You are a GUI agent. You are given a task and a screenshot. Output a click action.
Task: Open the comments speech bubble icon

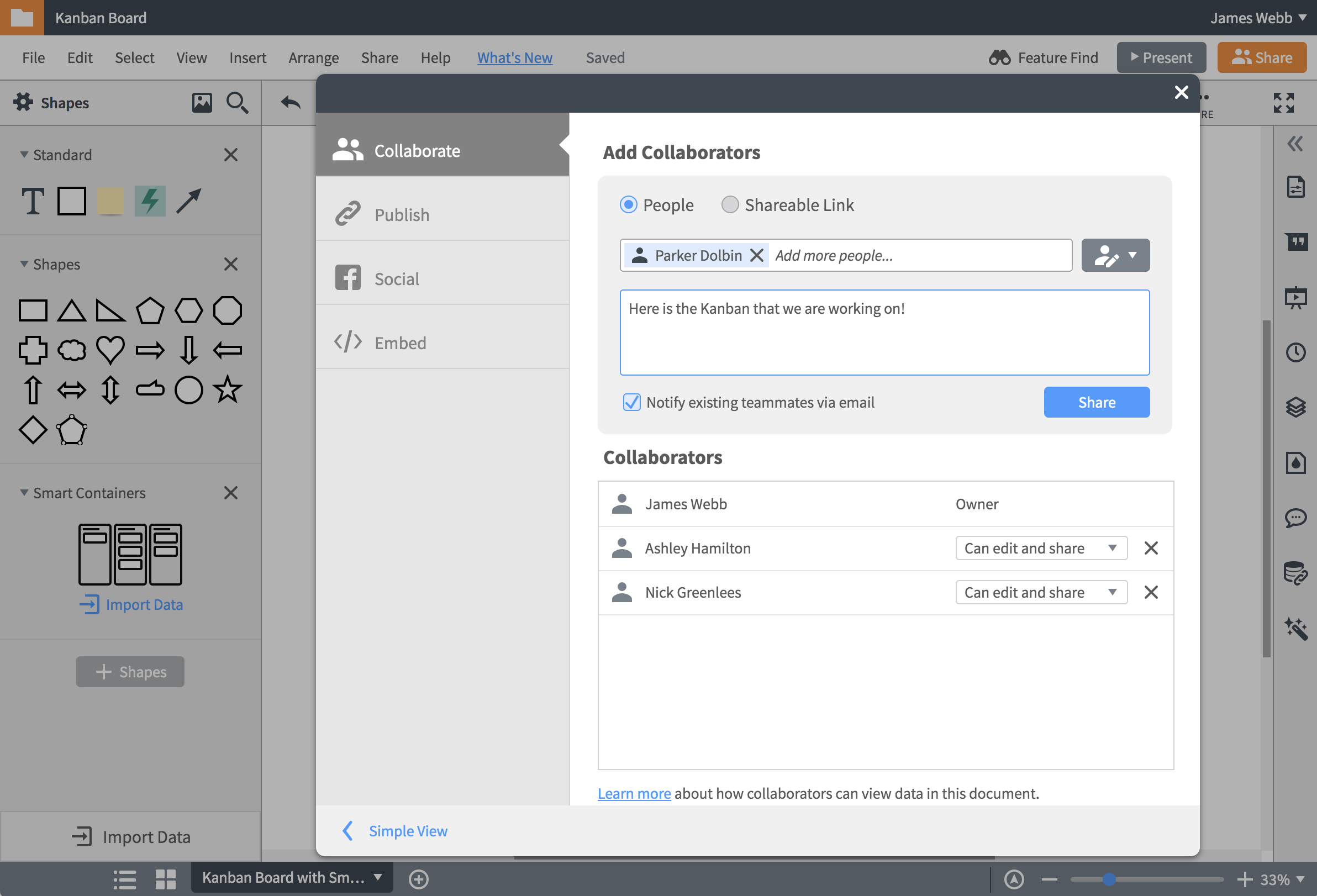coord(1295,518)
